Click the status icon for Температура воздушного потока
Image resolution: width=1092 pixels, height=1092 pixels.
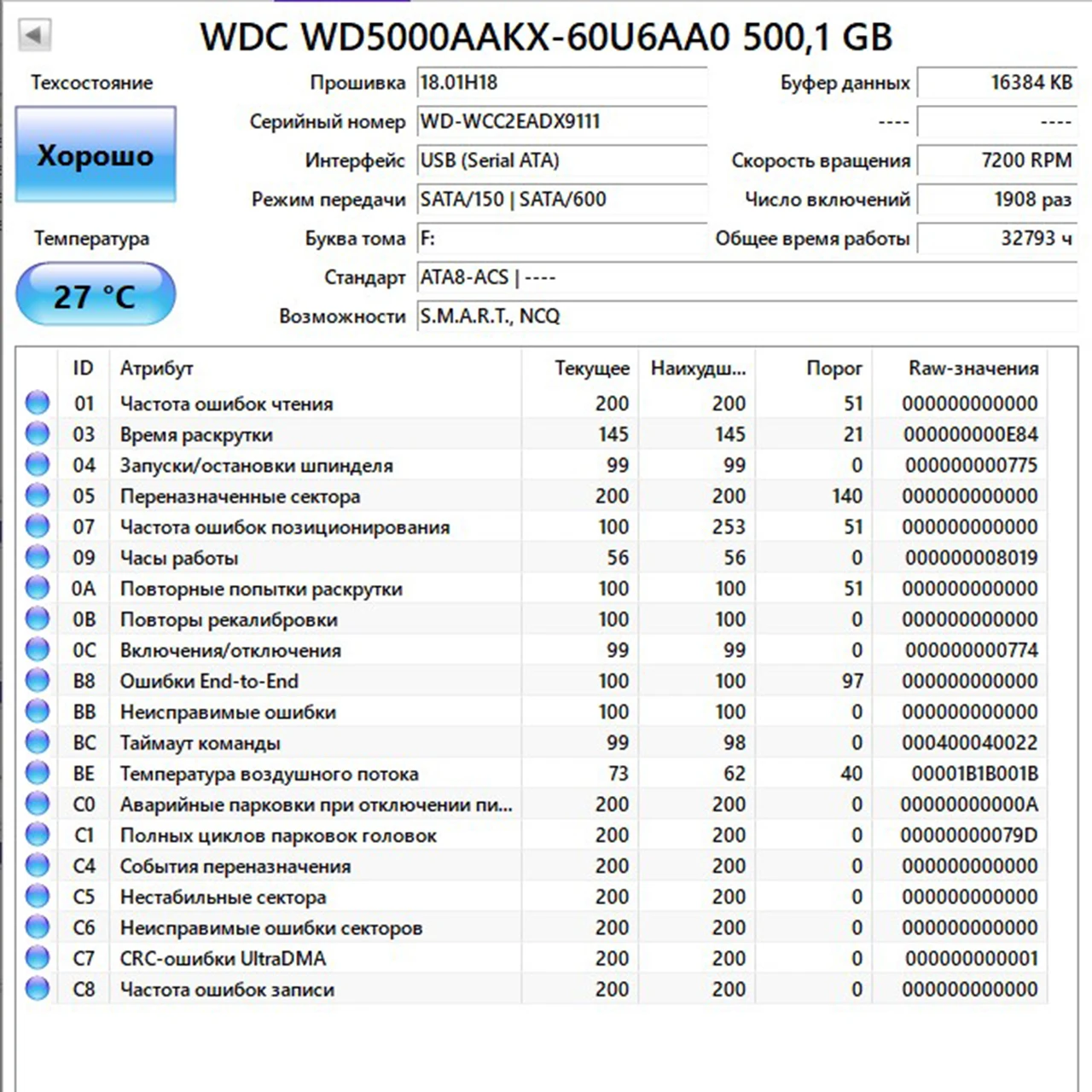[x=38, y=773]
